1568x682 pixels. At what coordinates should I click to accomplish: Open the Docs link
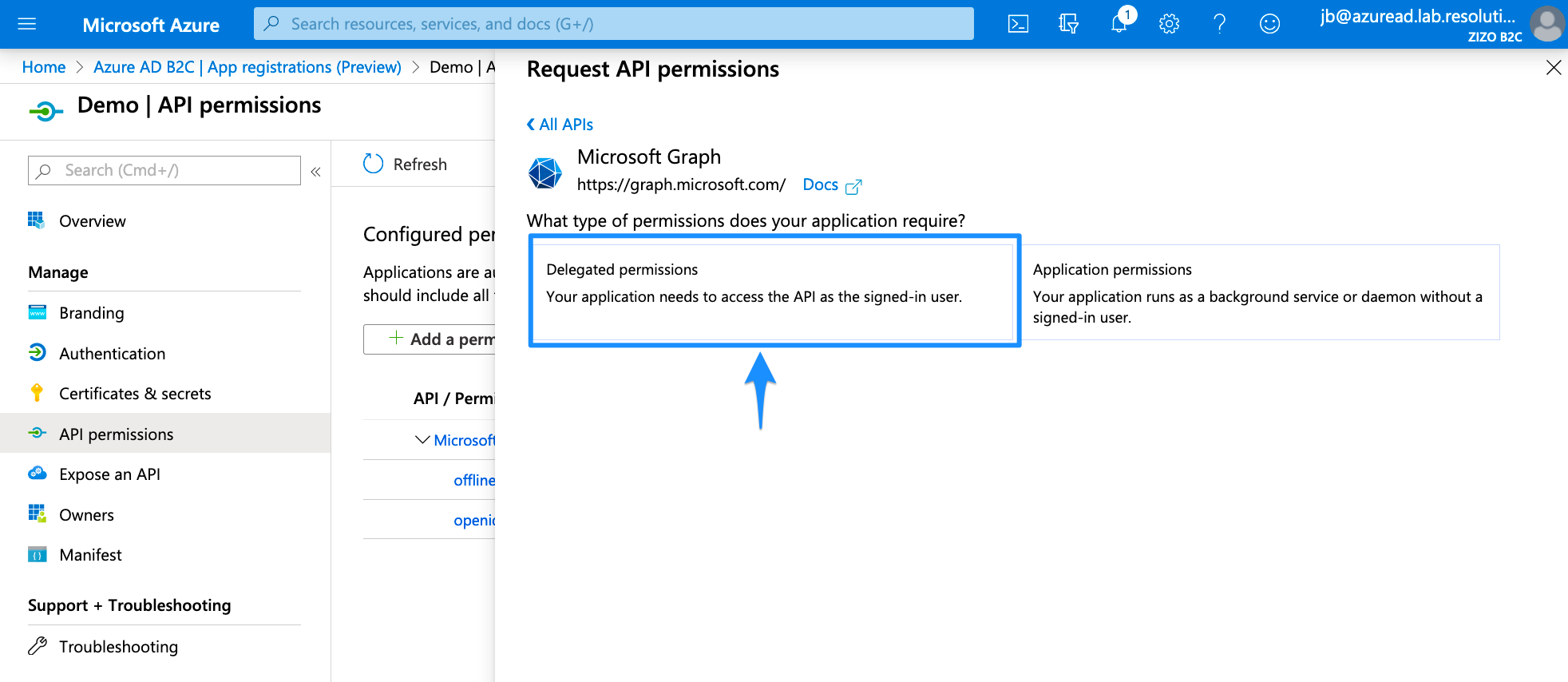click(x=820, y=184)
